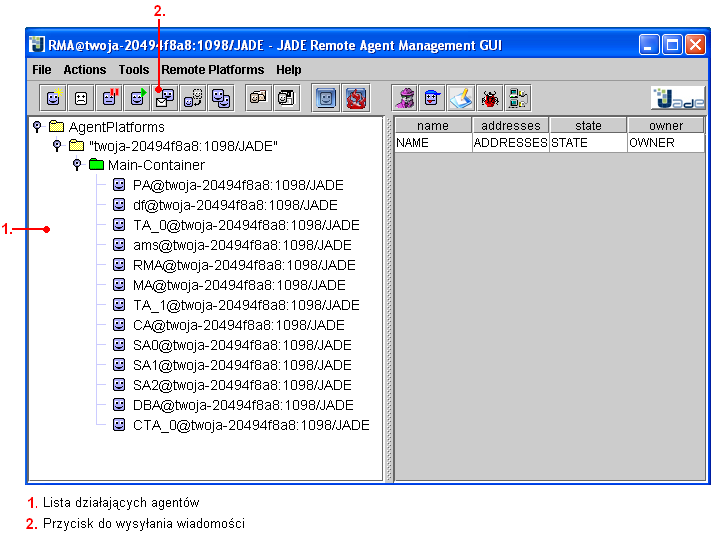Select agent CA@twoja-20494f8a8:1098/JADE

coord(229,325)
